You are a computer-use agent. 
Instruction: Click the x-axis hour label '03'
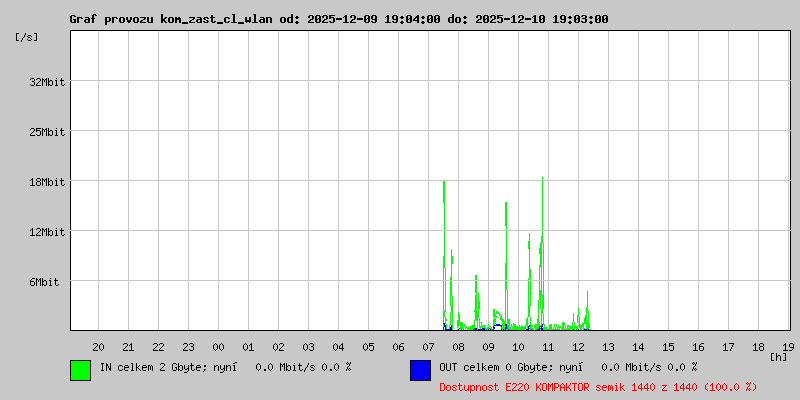pos(309,347)
